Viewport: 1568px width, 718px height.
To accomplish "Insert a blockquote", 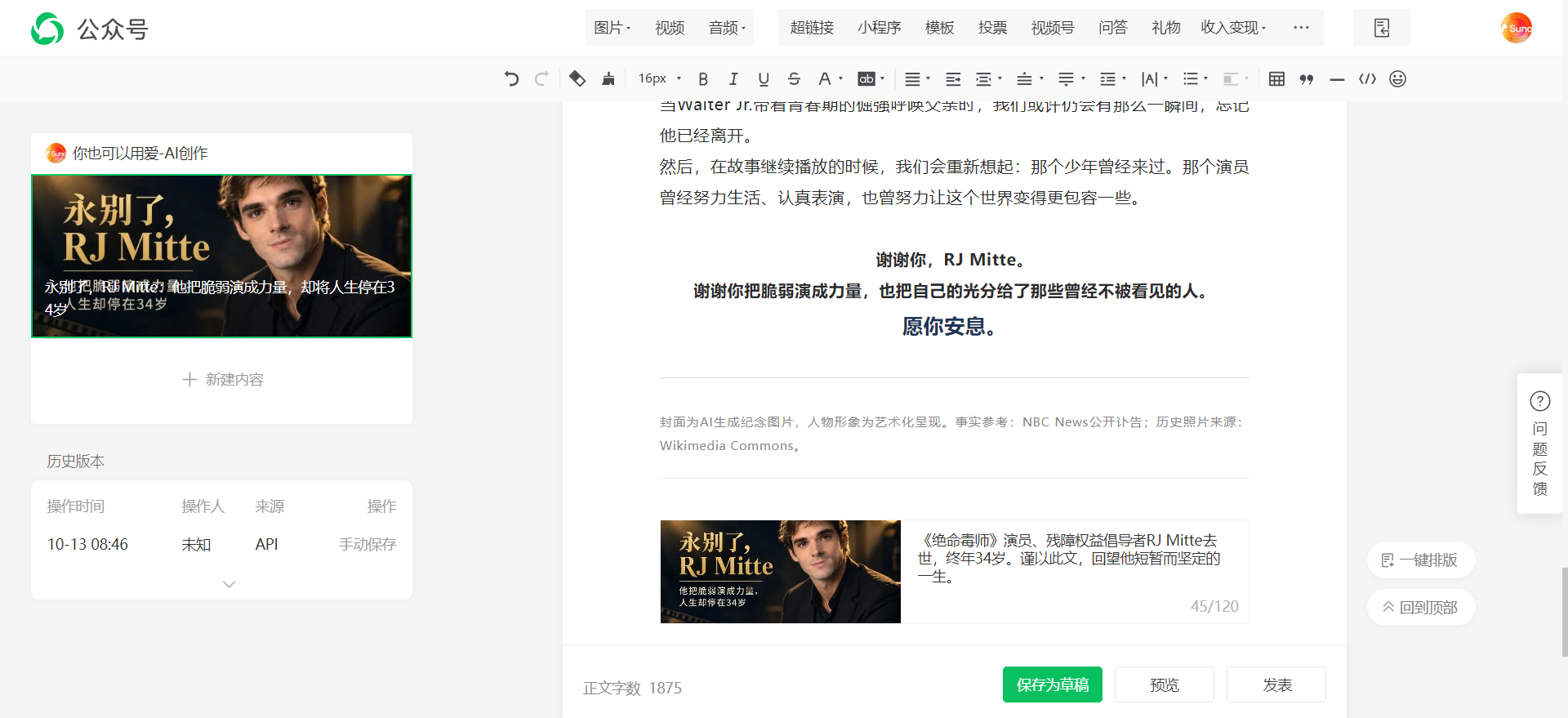I will [x=1307, y=78].
